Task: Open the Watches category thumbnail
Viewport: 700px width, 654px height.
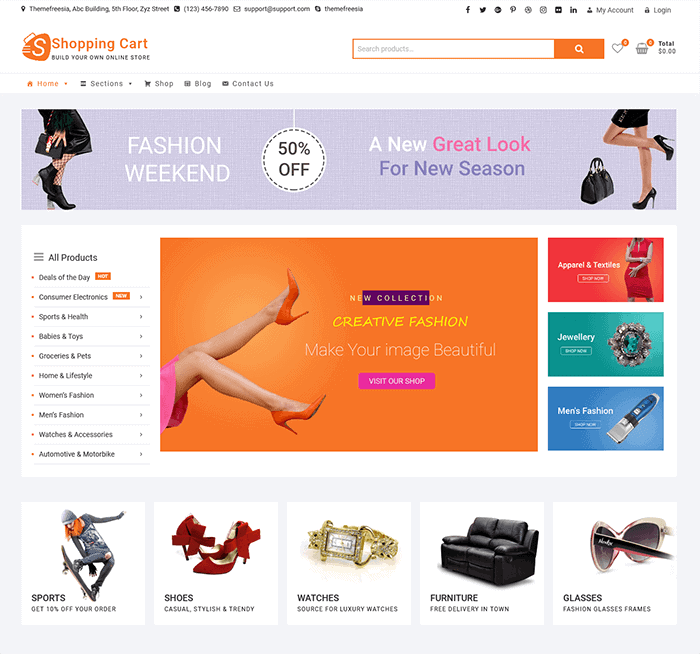Action: (x=349, y=563)
